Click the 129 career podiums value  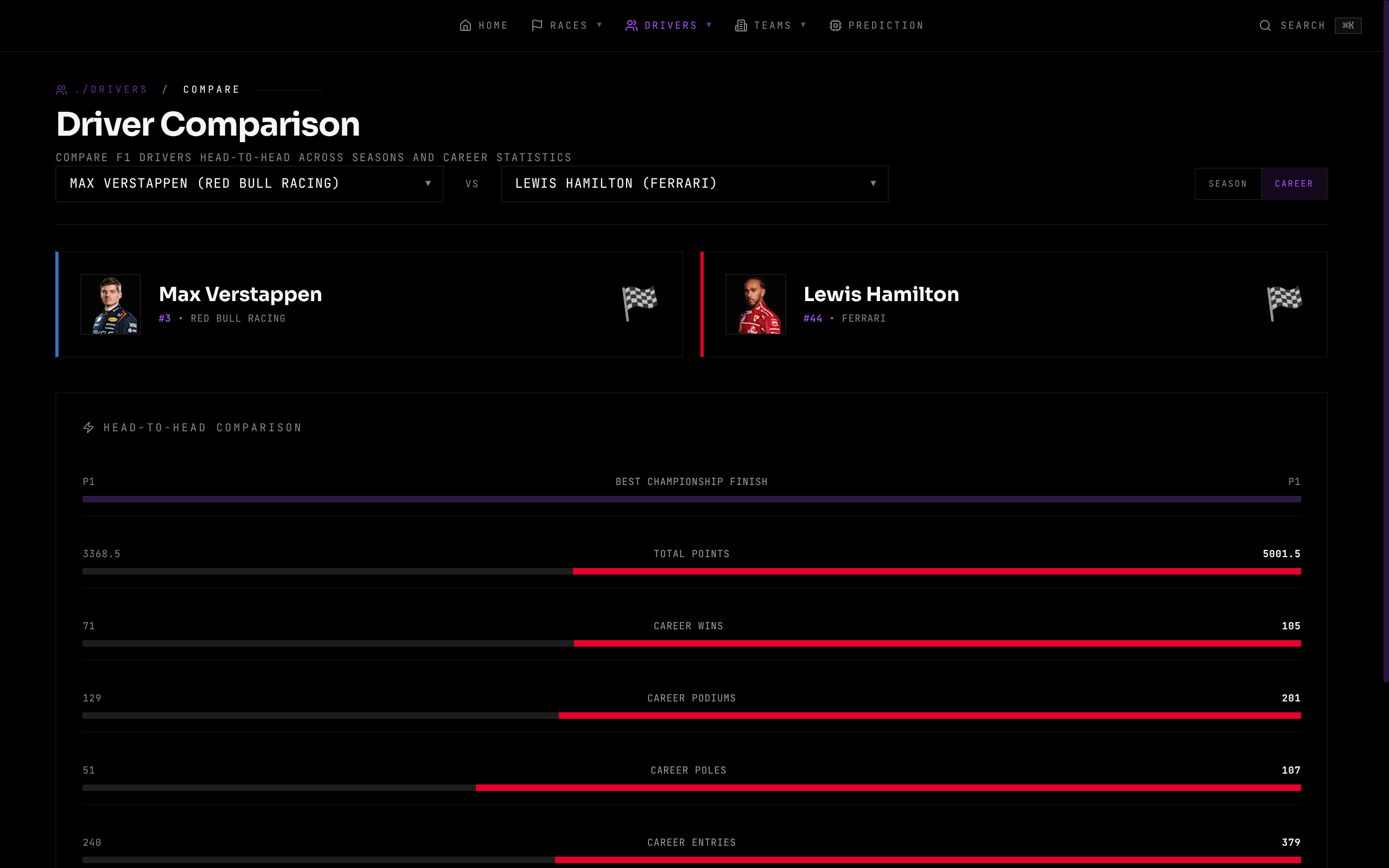[x=92, y=698]
